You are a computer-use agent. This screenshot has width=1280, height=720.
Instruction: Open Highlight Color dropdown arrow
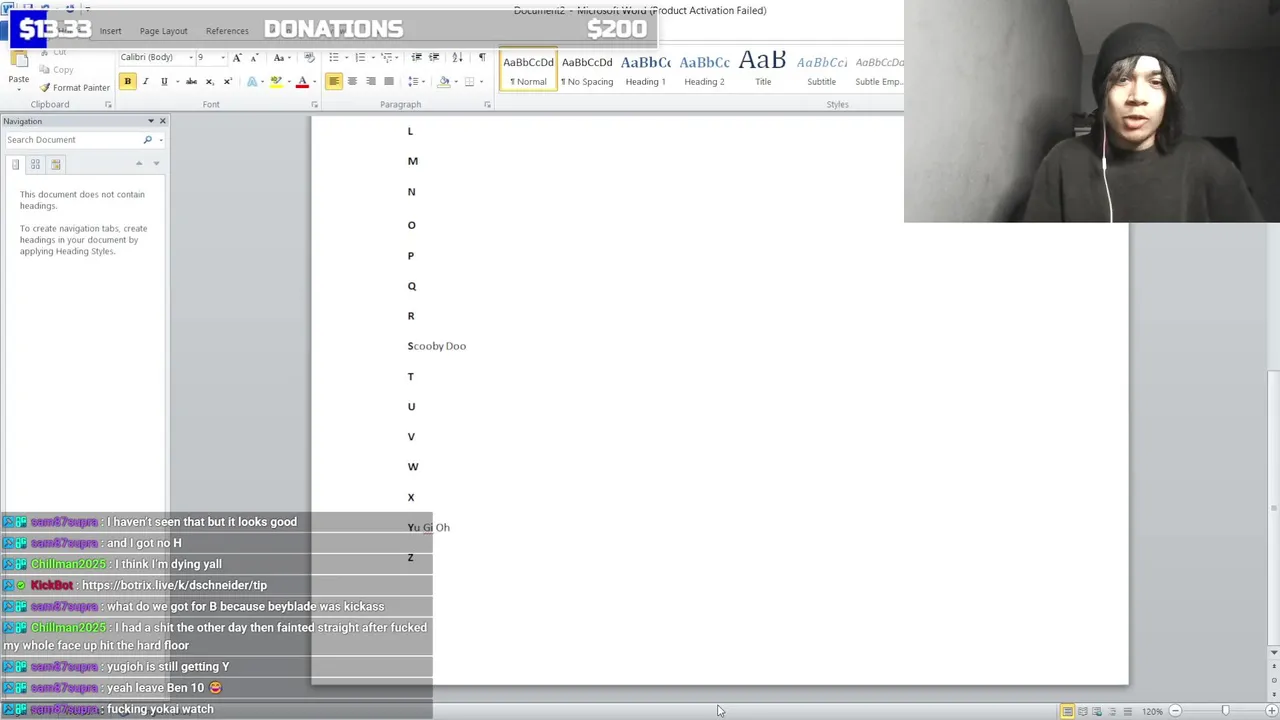(x=288, y=82)
